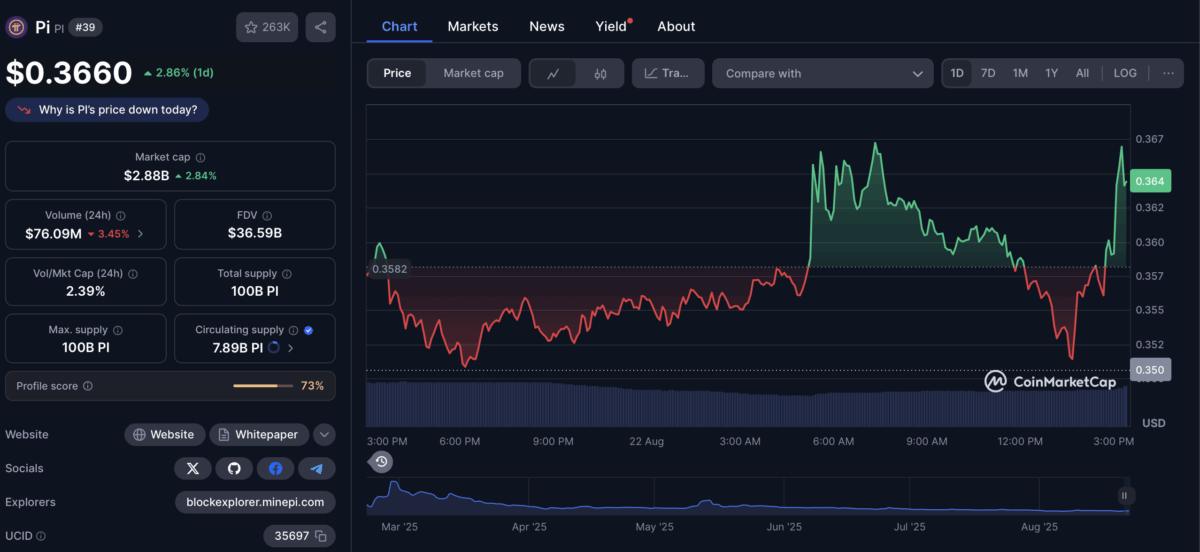Click the verified badge on Circulating supply
Viewport: 1200px width, 552px height.
click(308, 331)
